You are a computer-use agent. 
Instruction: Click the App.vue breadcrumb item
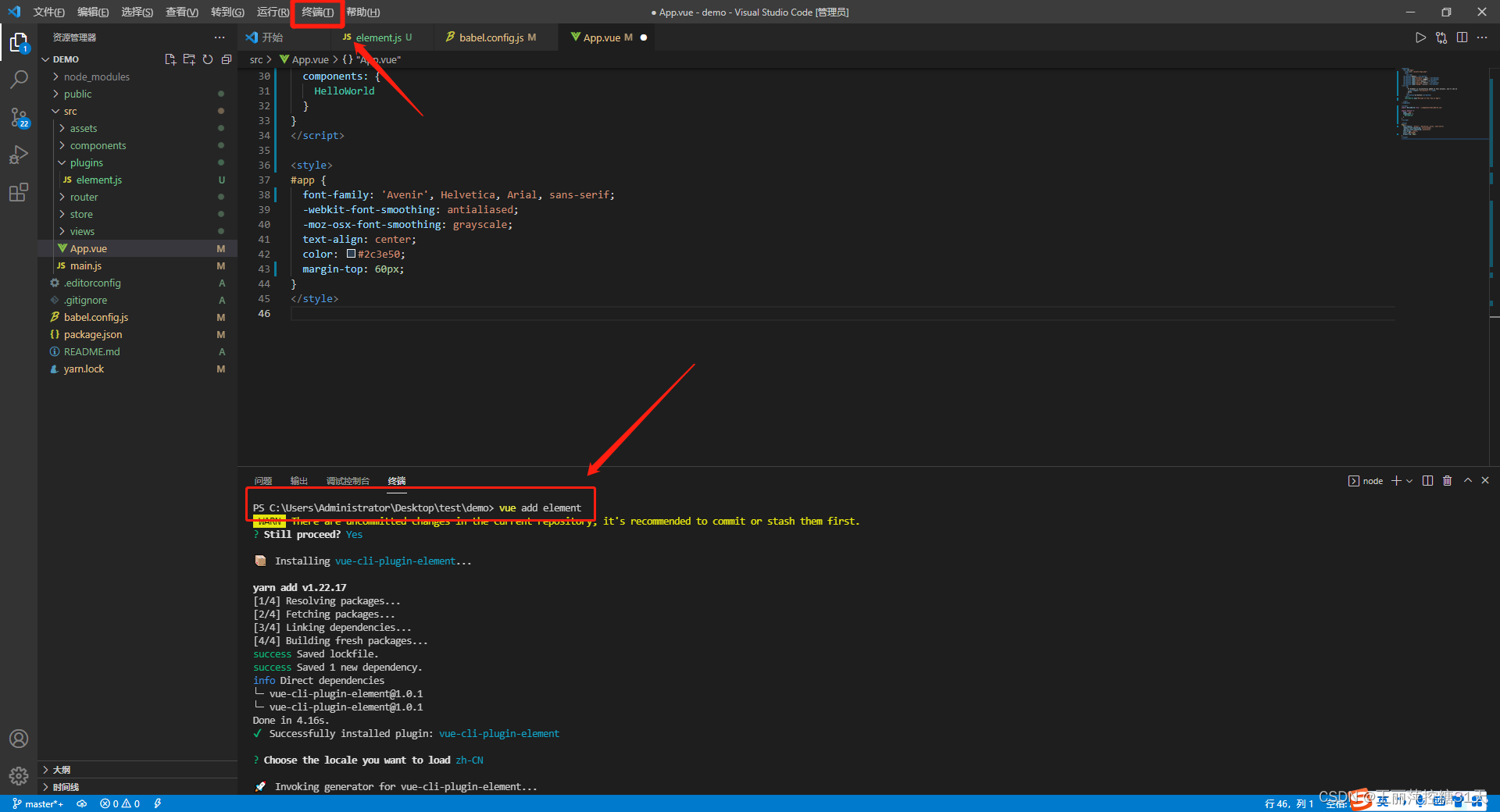pos(309,59)
